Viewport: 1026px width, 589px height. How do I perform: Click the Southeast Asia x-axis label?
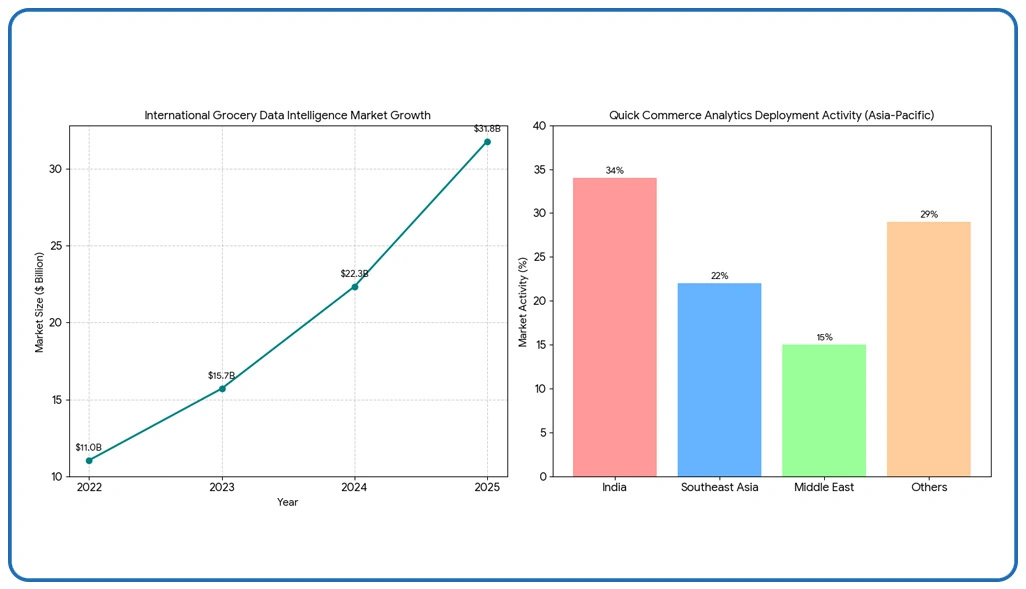pyautogui.click(x=719, y=488)
